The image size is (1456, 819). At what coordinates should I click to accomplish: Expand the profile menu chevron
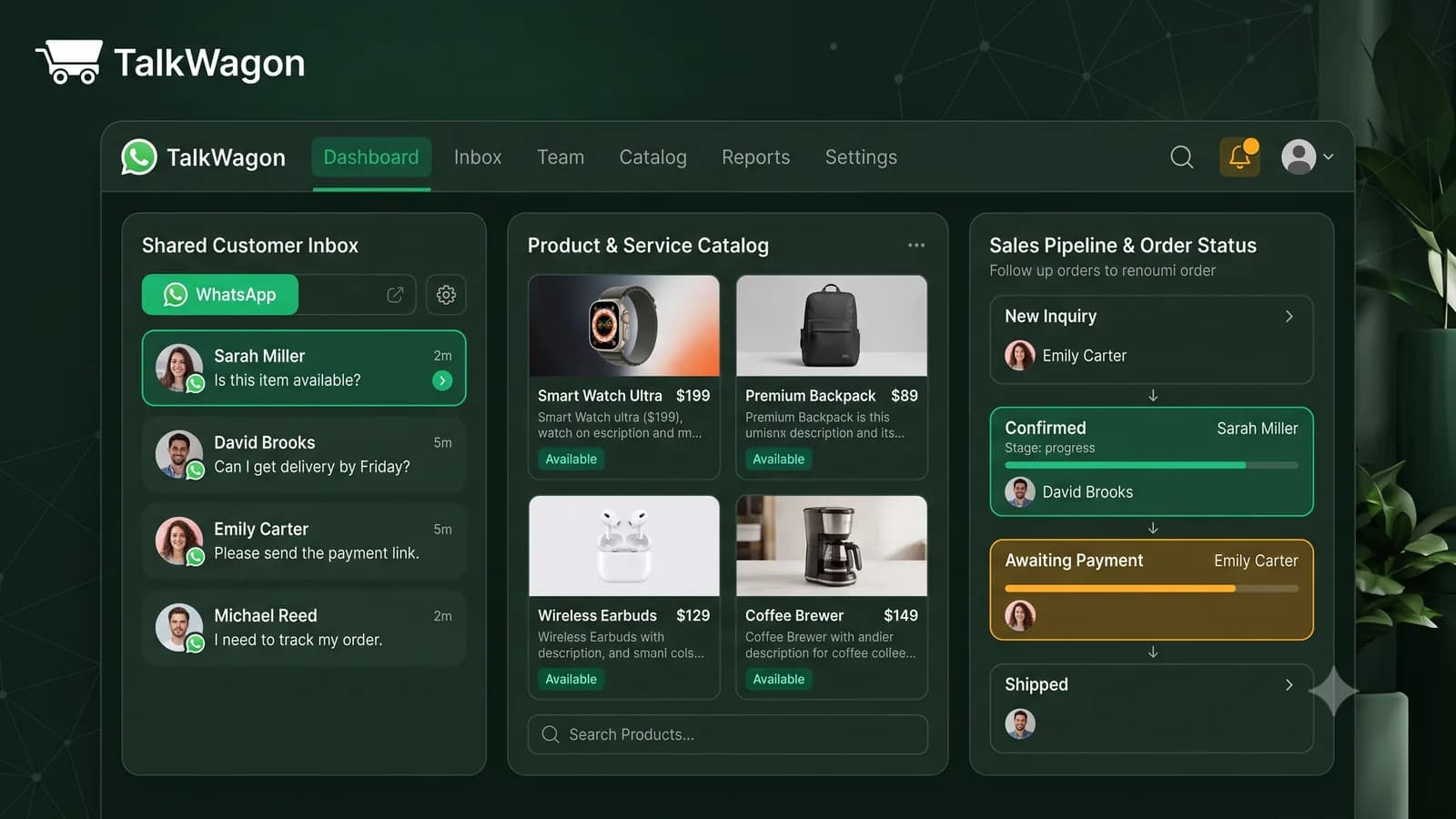coord(1329,157)
